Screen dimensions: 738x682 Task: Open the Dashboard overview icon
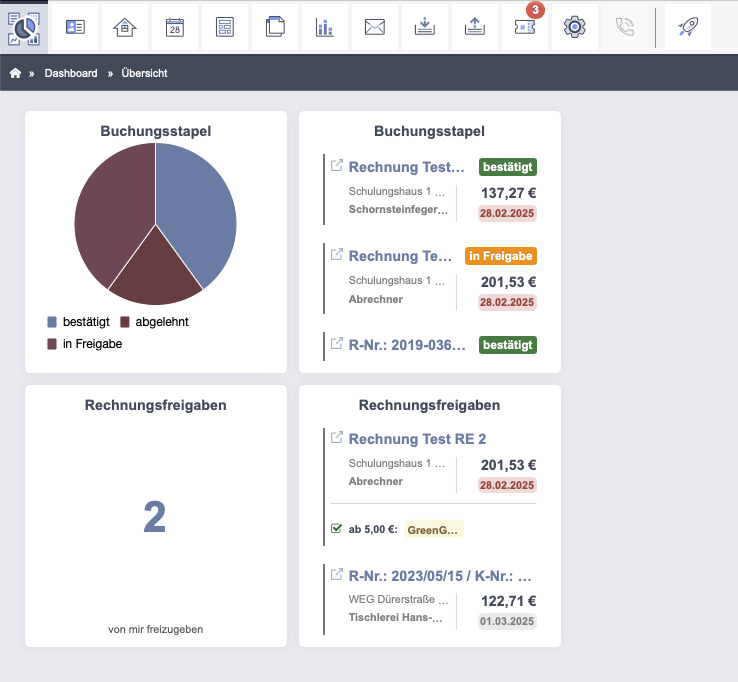pos(24,28)
